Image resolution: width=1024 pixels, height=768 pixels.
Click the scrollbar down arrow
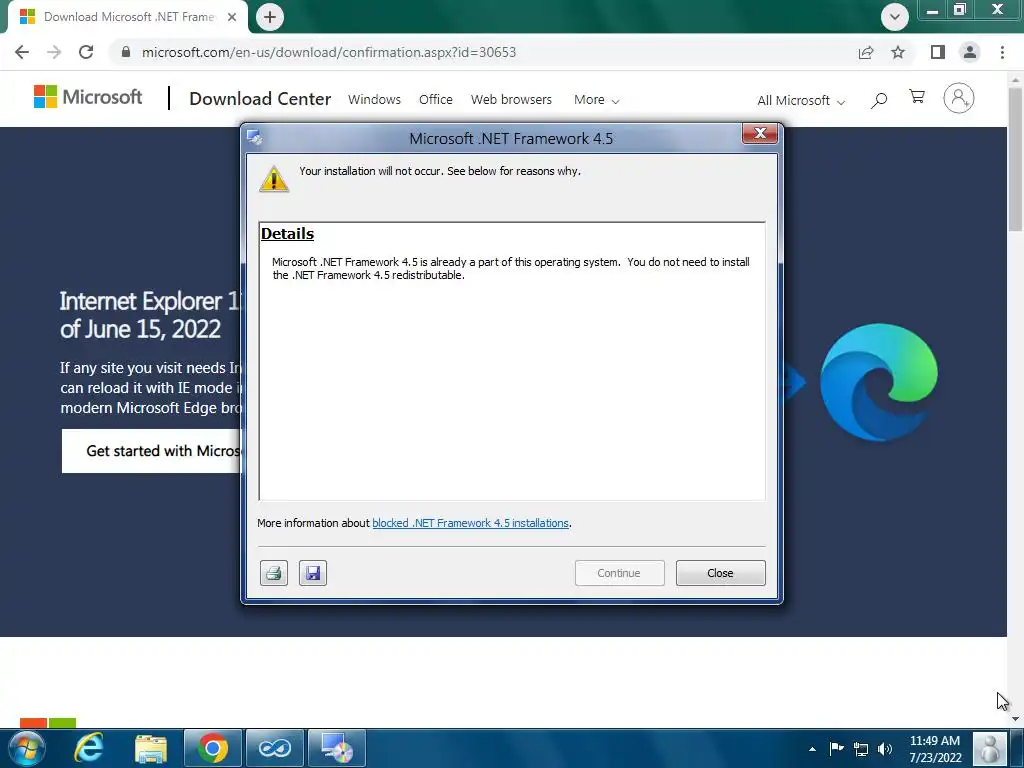coord(1015,718)
